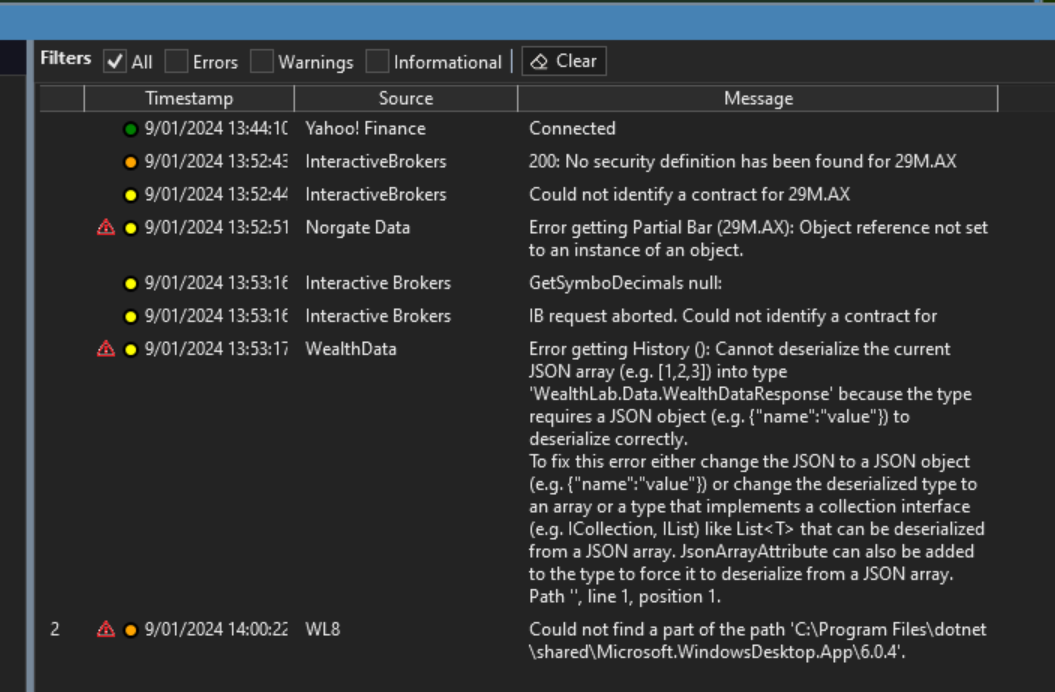Select timestamp 9/01/2024 13:52:51
Viewport: 1055px width, 692px height.
point(216,228)
